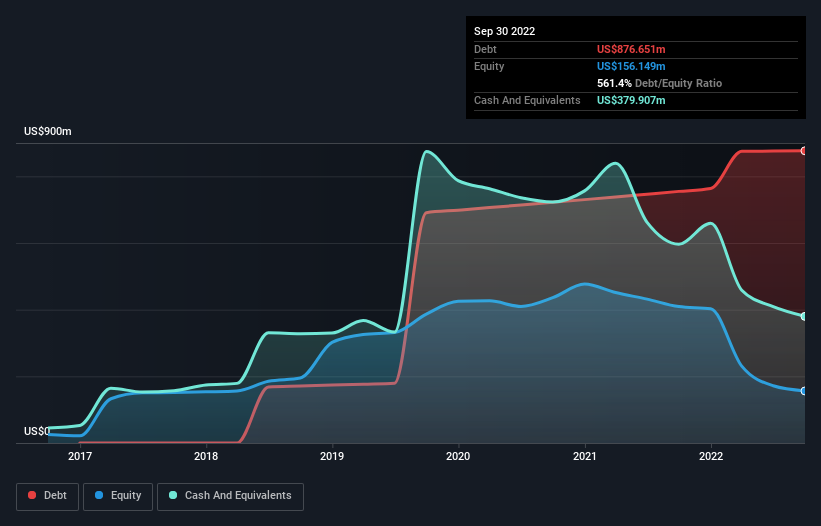Screen dimensions: 821x526
Task: Click the US$0 axis label
Action: [x=37, y=431]
